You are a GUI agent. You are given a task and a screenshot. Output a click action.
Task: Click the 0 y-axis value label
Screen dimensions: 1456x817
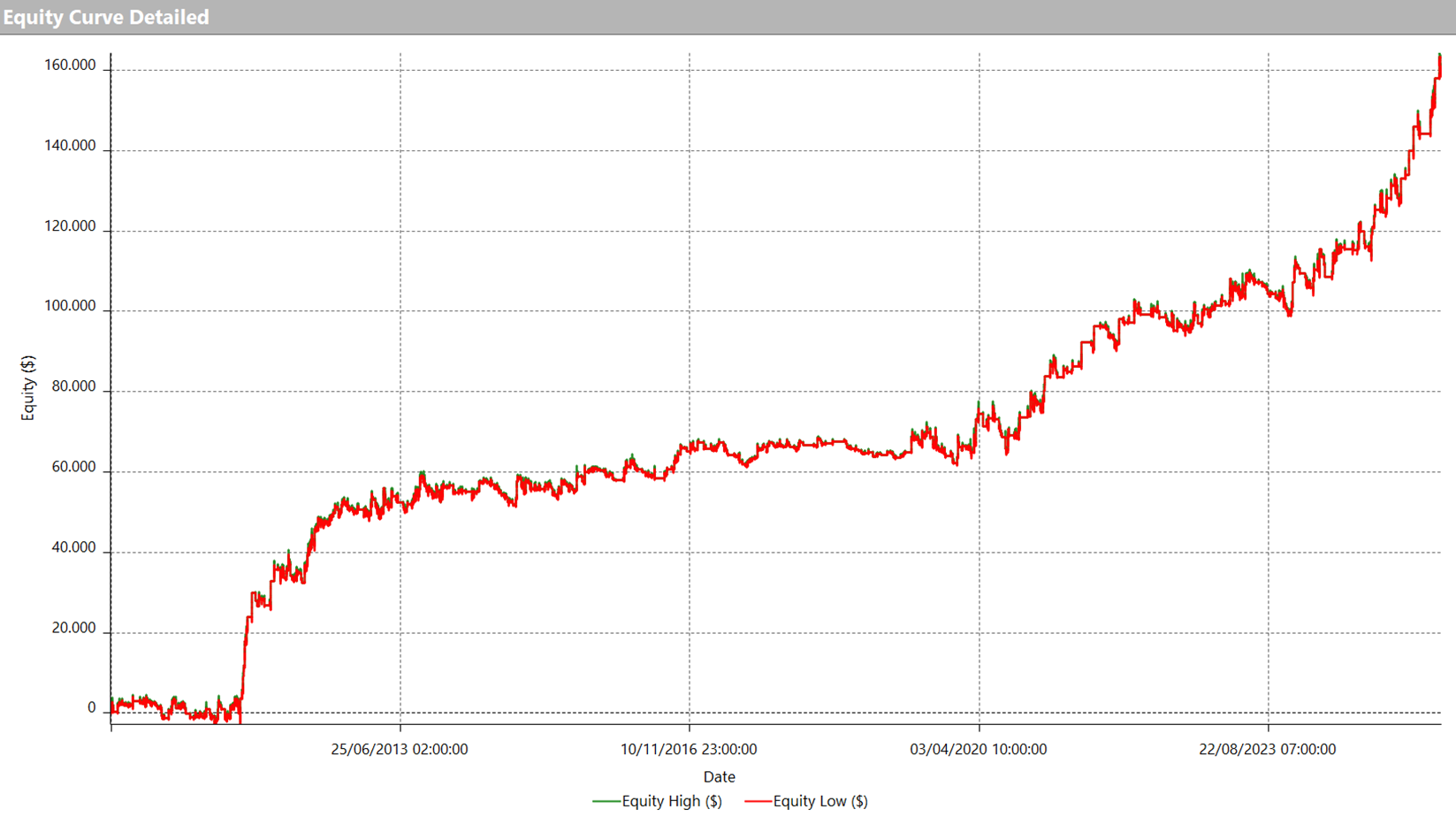pos(91,708)
